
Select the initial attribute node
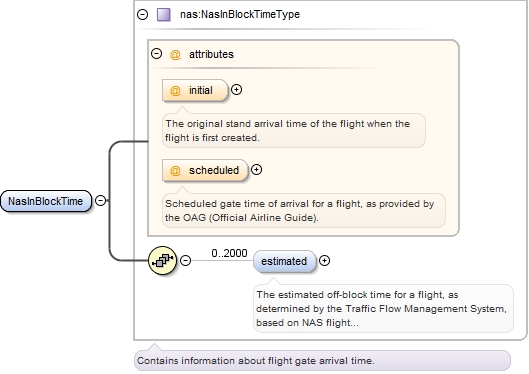[x=195, y=90]
